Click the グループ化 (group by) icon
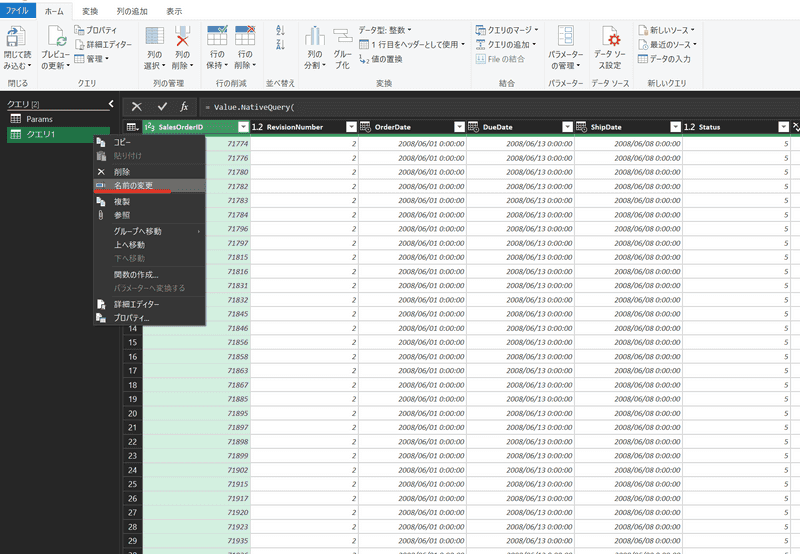800x554 pixels. tap(342, 38)
